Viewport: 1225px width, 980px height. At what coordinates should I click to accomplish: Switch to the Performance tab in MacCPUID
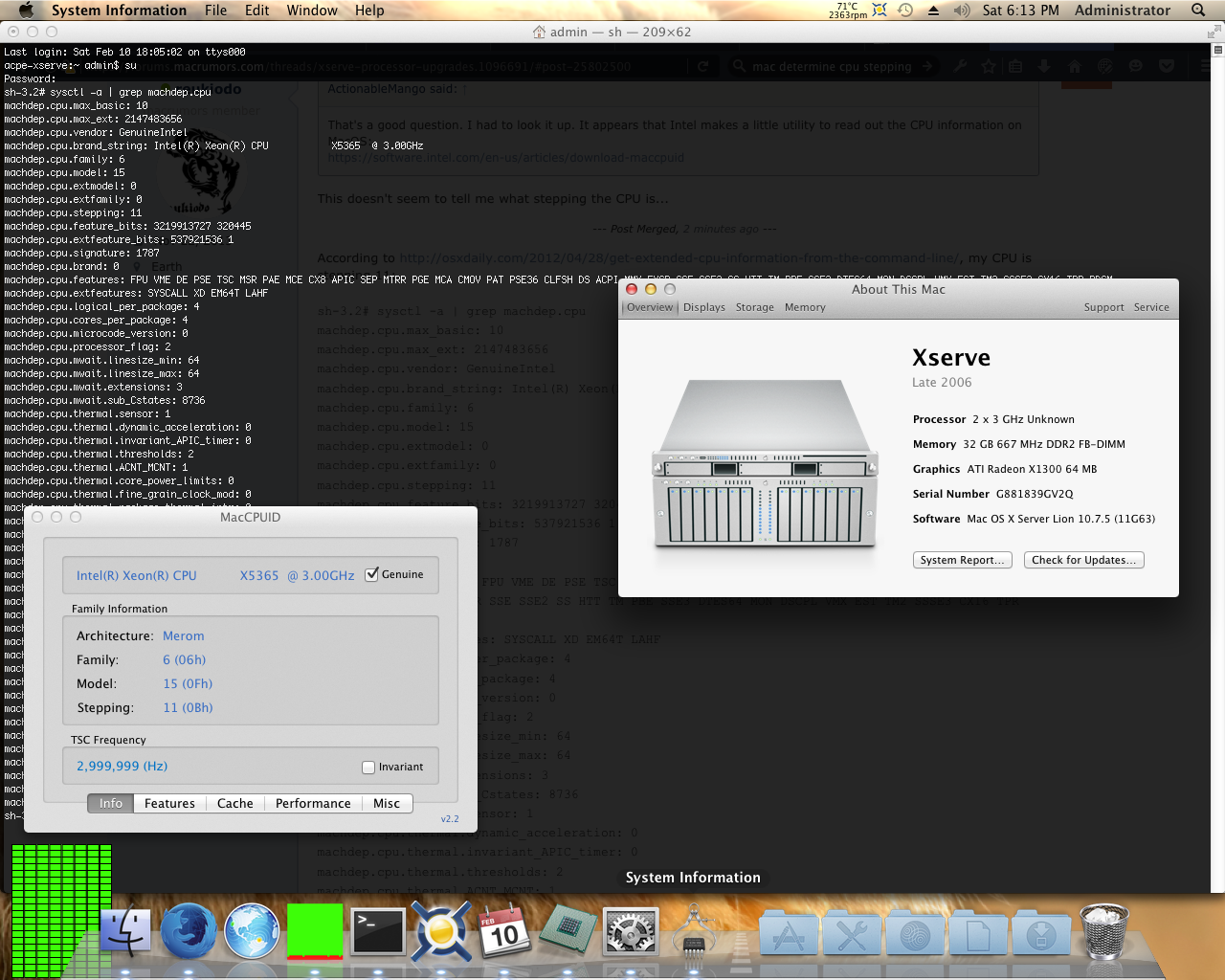click(x=313, y=803)
